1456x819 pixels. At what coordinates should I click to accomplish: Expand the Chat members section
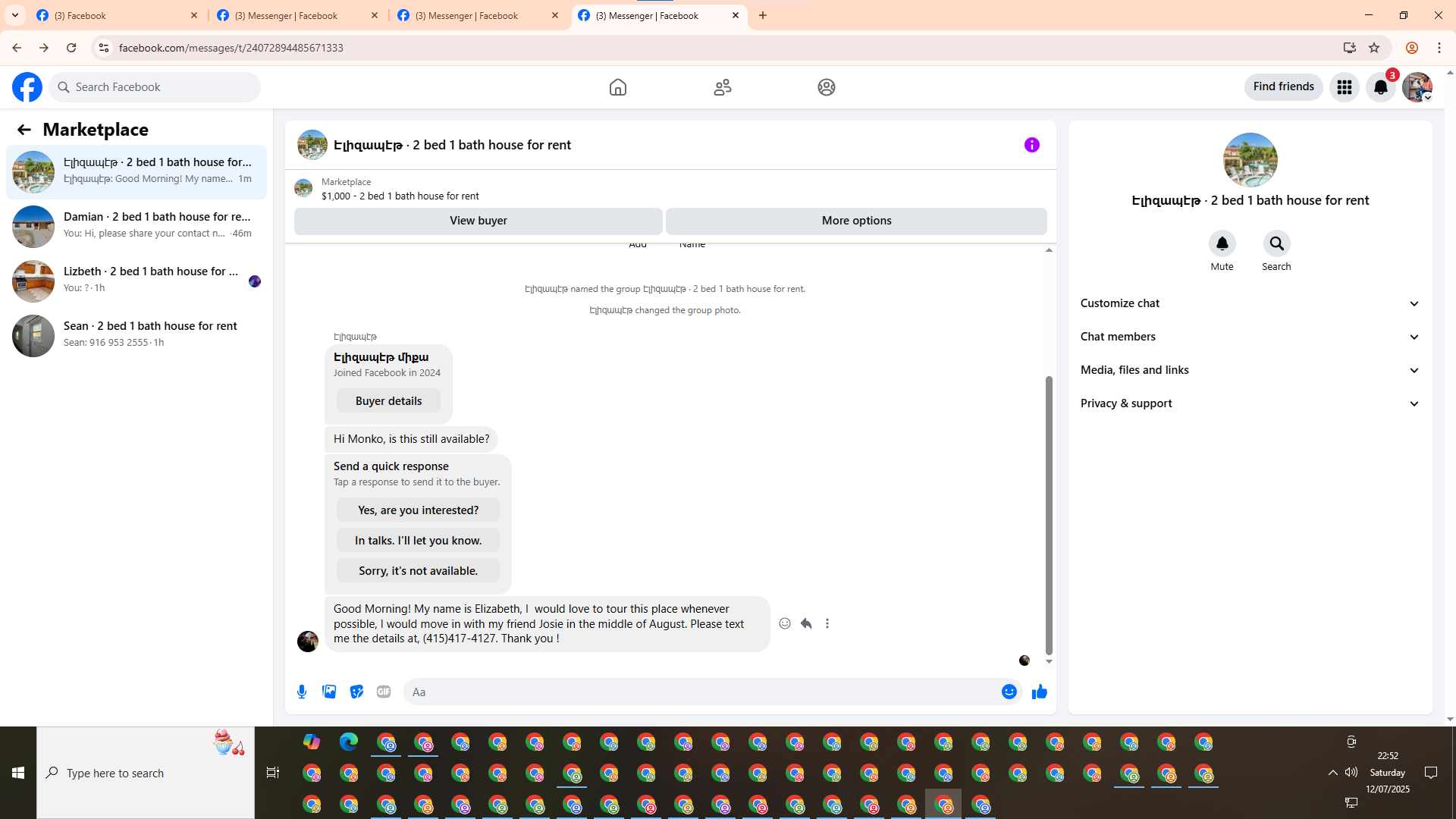1250,337
